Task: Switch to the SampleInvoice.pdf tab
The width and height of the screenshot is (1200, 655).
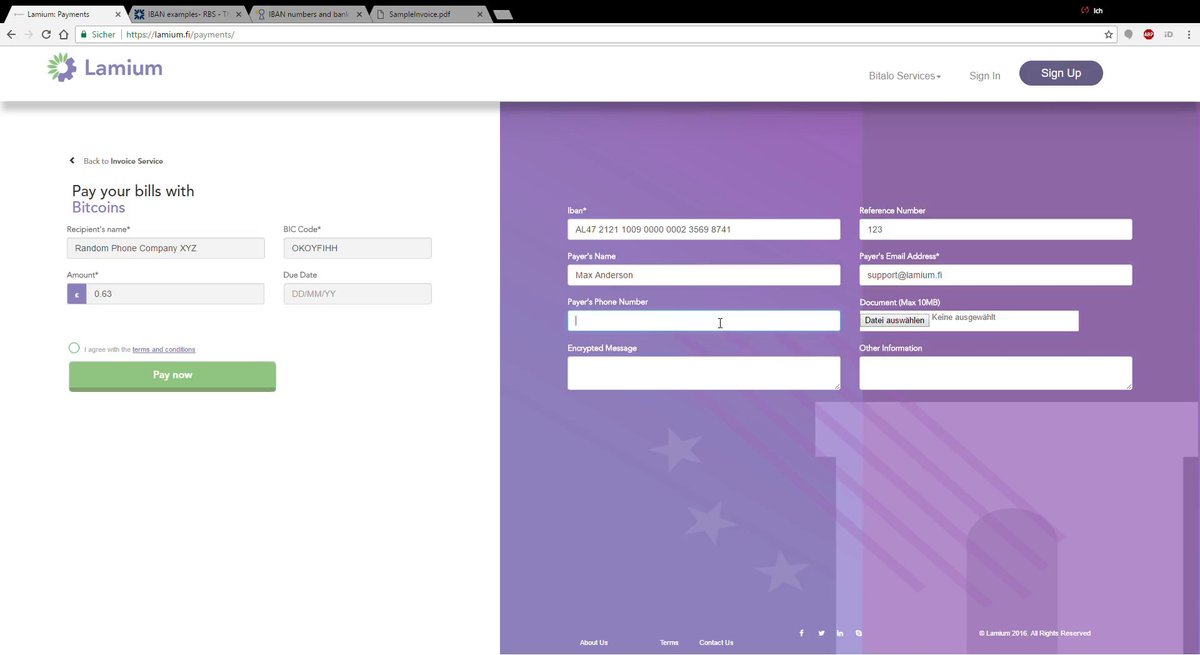Action: coord(427,14)
